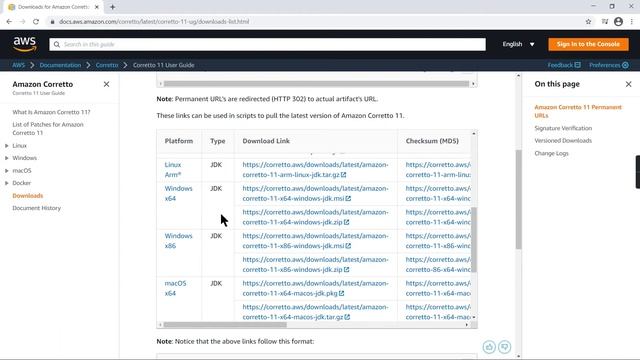Click the AWS breadcrumb link
Screen dimensions: 640x360
(18, 65)
